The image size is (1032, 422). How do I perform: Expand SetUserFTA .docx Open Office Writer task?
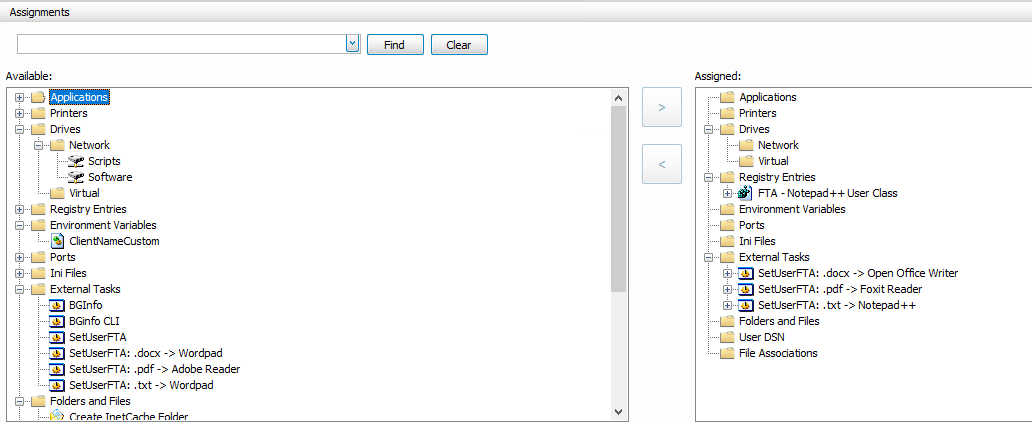pyautogui.click(x=727, y=273)
